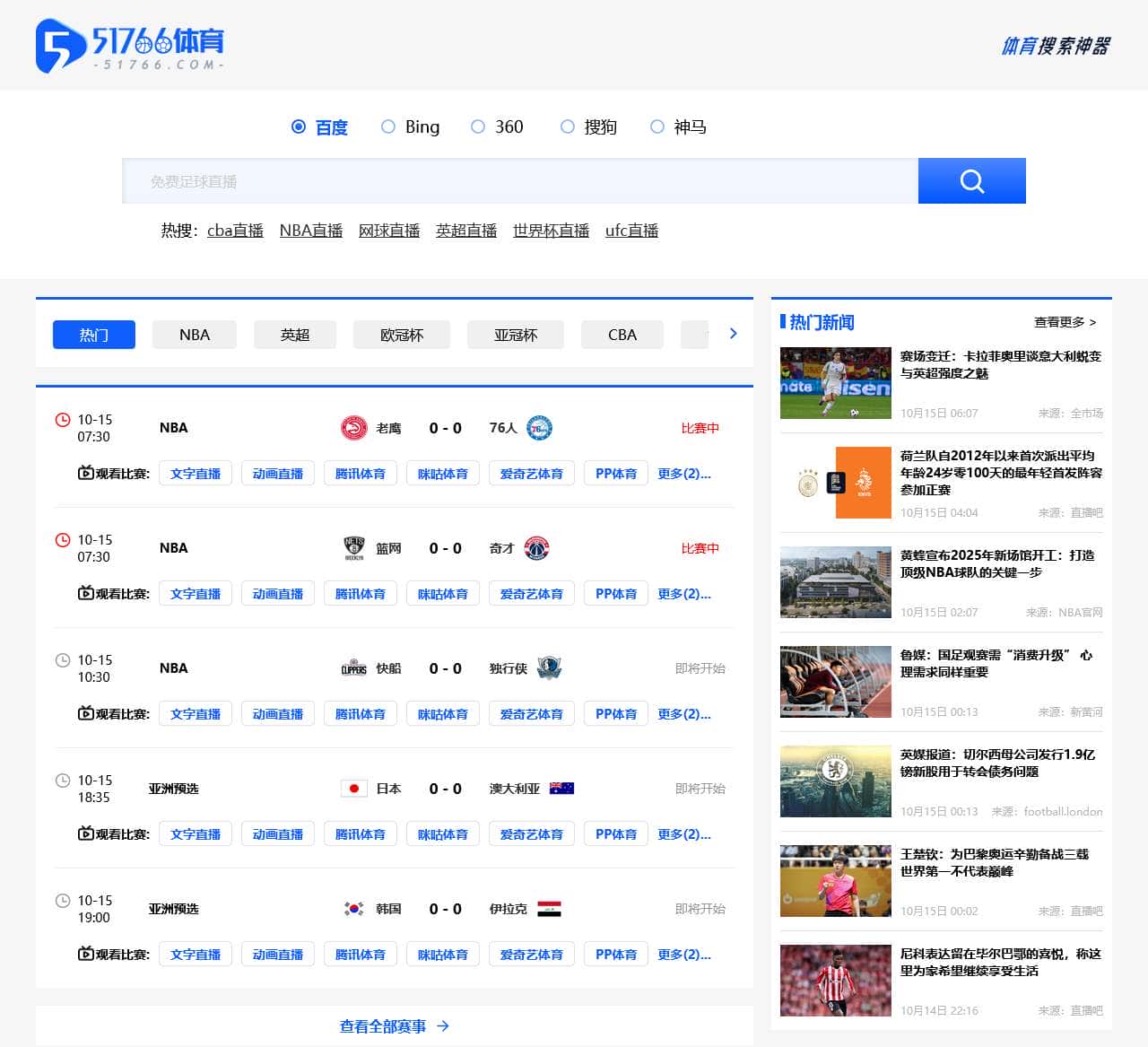Screen dimensions: 1148x1047
Task: Click the 观看比赛 TV icon in 老鹰 row
Action: point(86,473)
